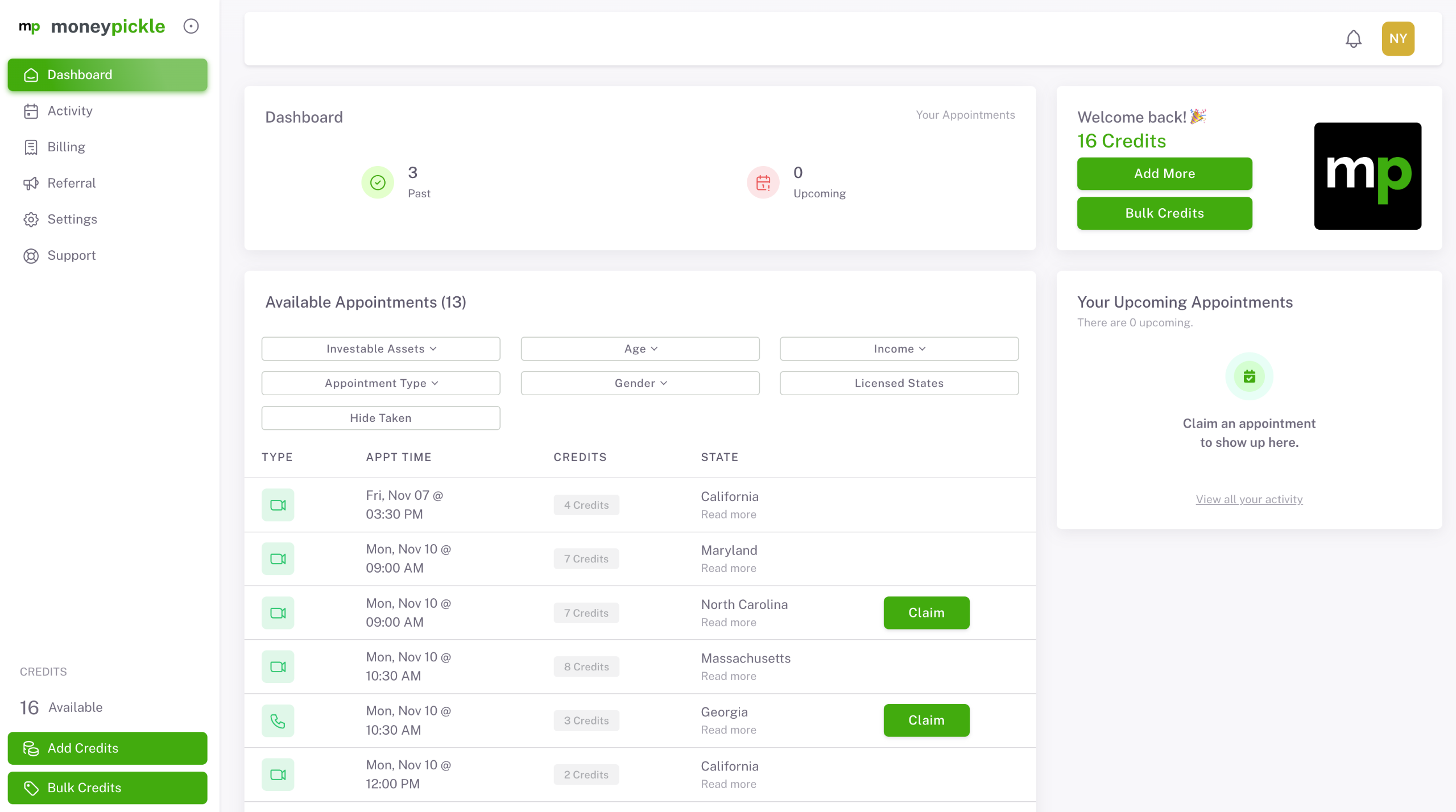
Task: Click the phone icon on Georgia appointment
Action: (x=278, y=720)
